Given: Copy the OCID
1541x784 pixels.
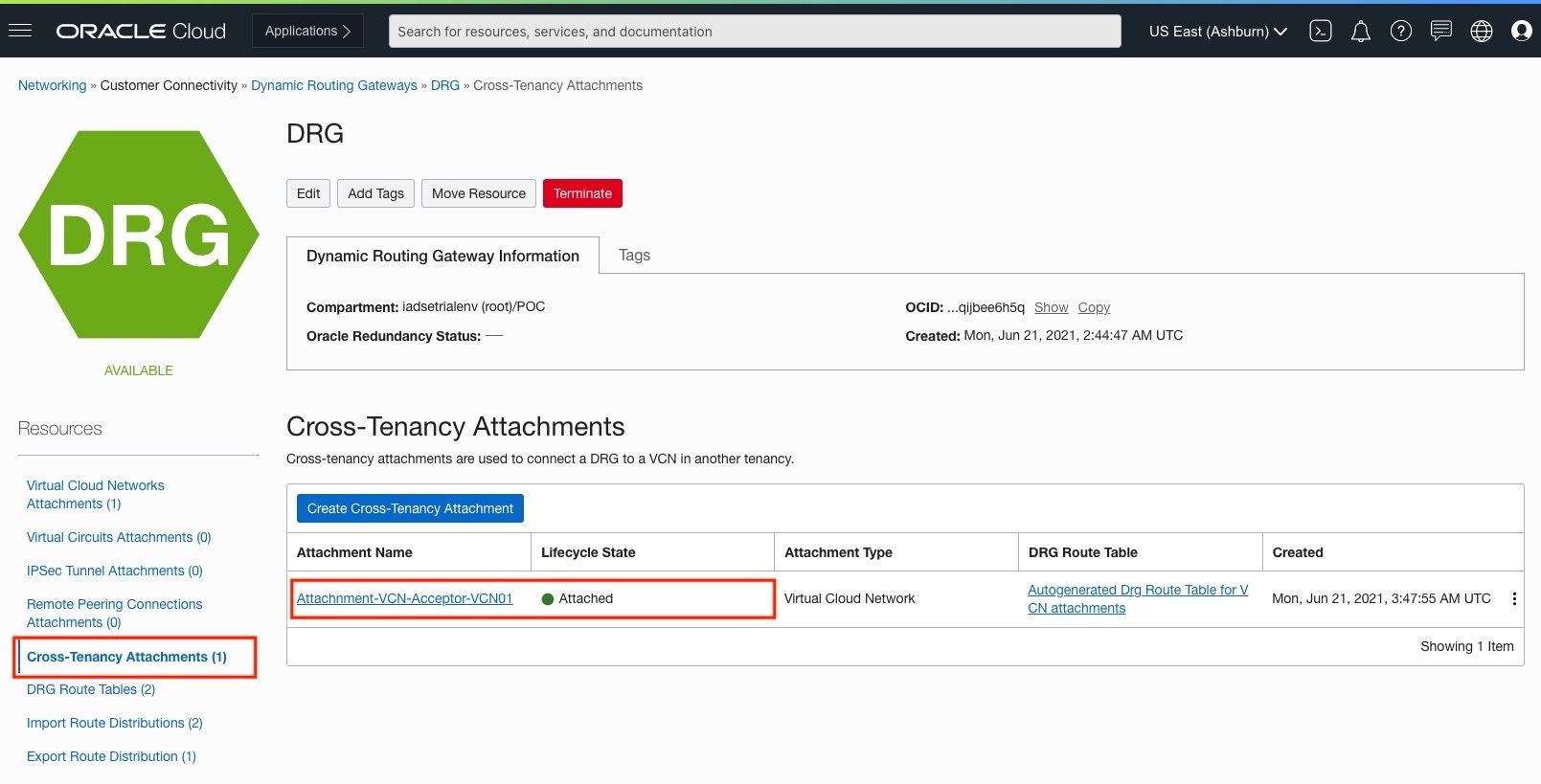Looking at the screenshot, I should point(1094,307).
